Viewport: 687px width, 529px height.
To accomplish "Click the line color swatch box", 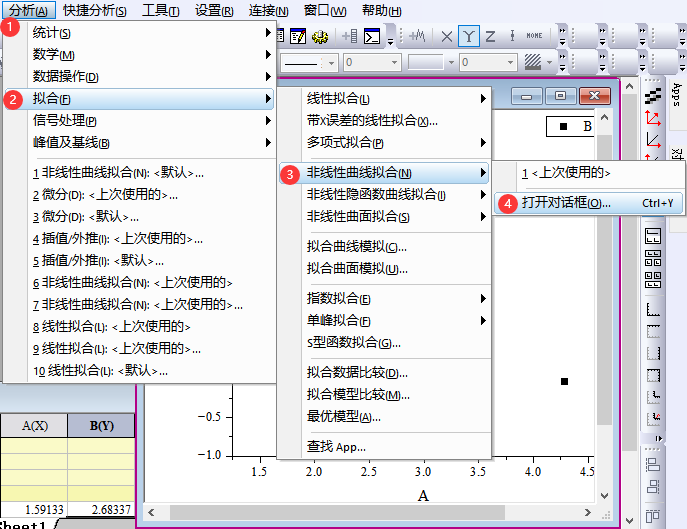I will point(425,62).
